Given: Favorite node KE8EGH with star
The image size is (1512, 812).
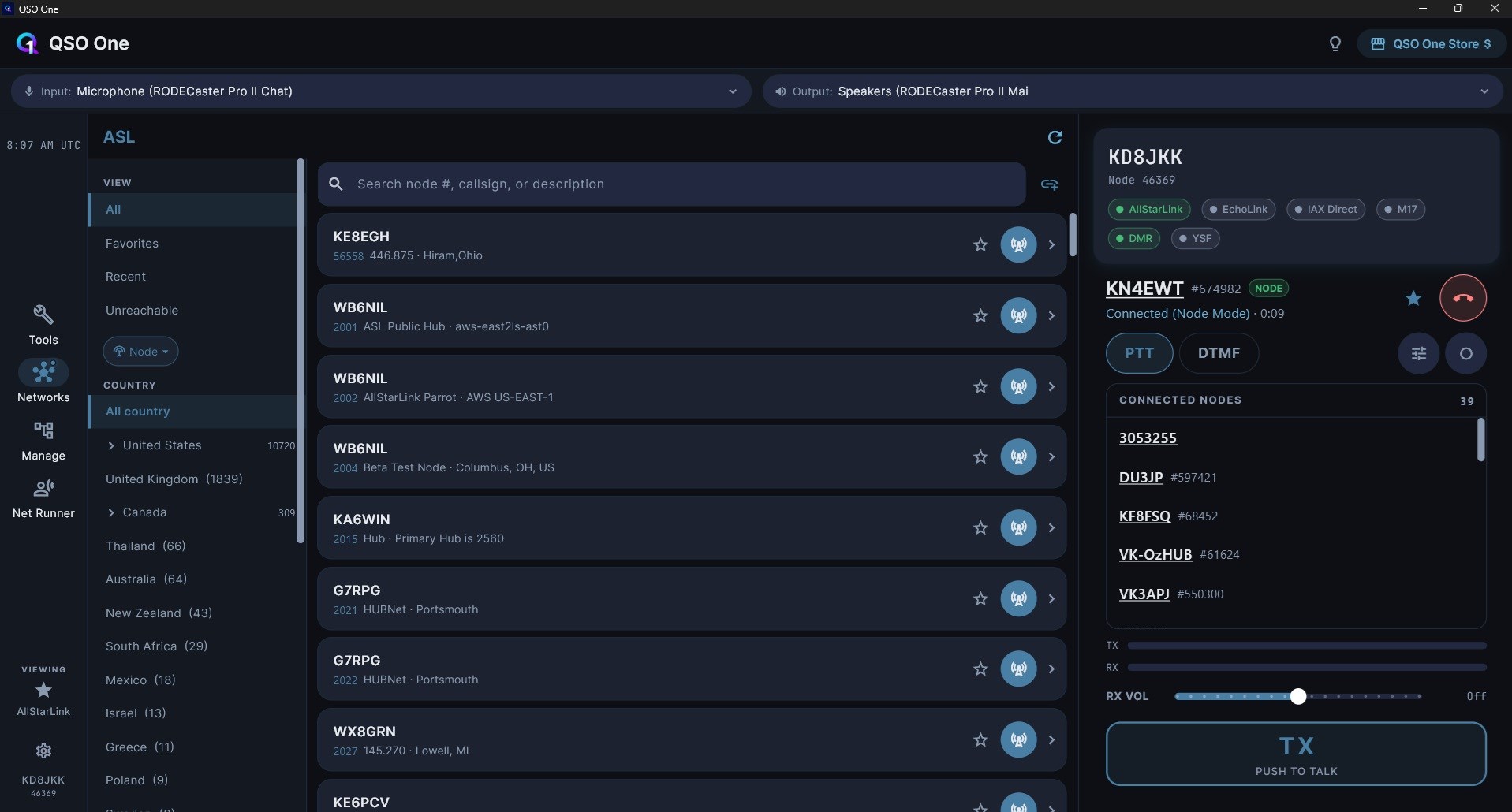Looking at the screenshot, I should 980,244.
